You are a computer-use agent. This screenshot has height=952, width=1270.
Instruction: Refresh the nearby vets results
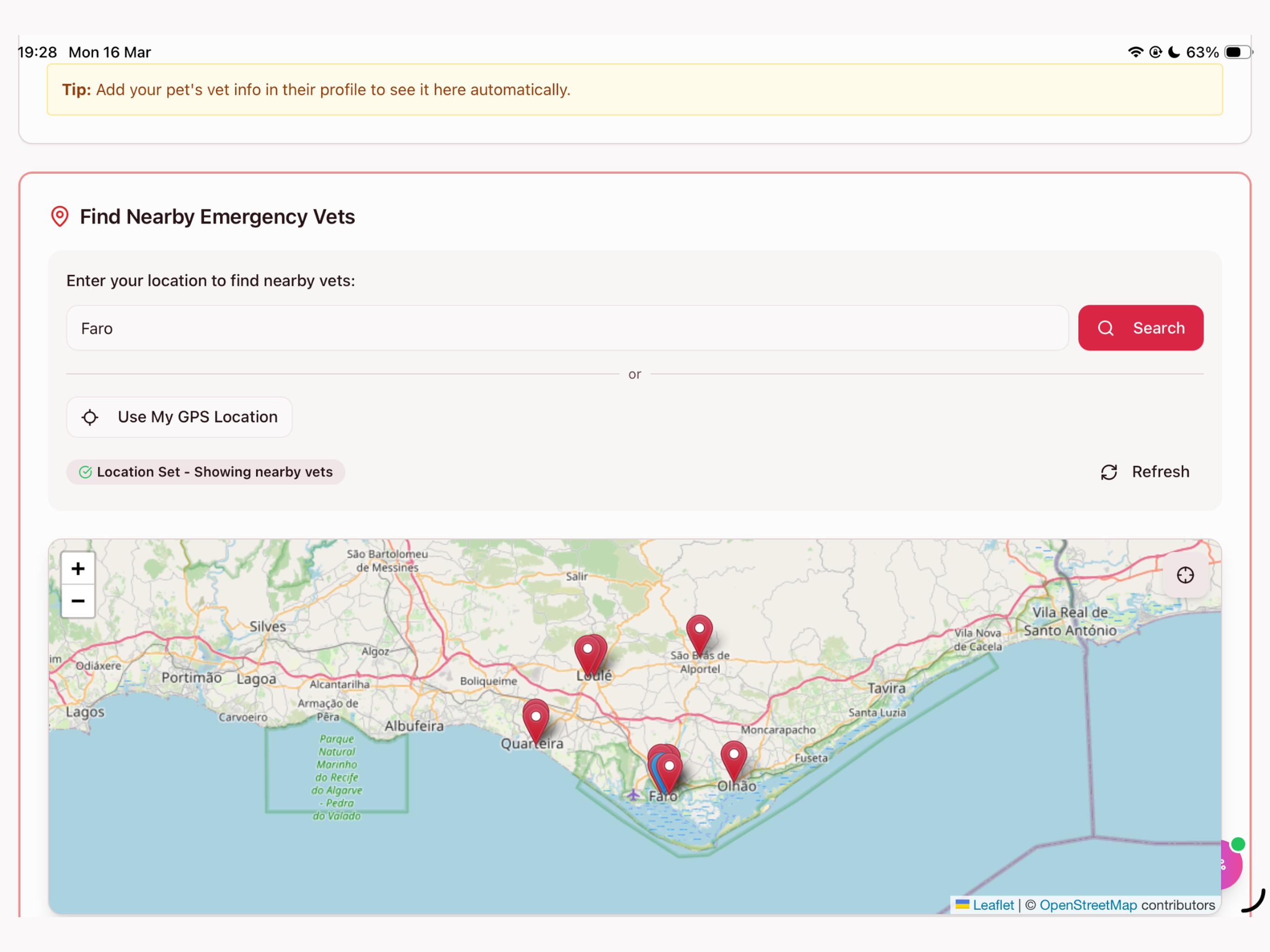tap(1145, 472)
